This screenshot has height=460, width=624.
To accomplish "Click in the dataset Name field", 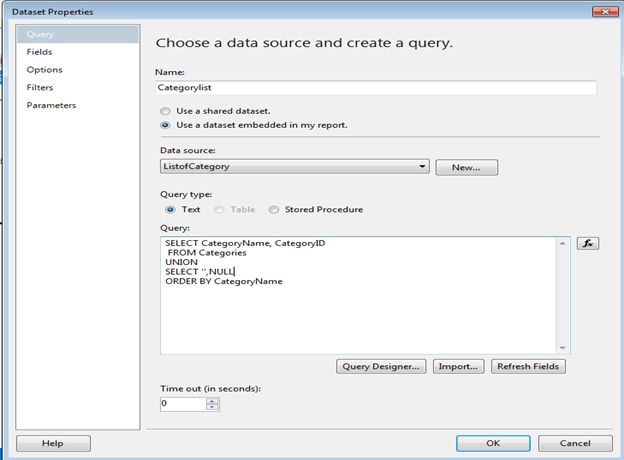I will point(378,87).
